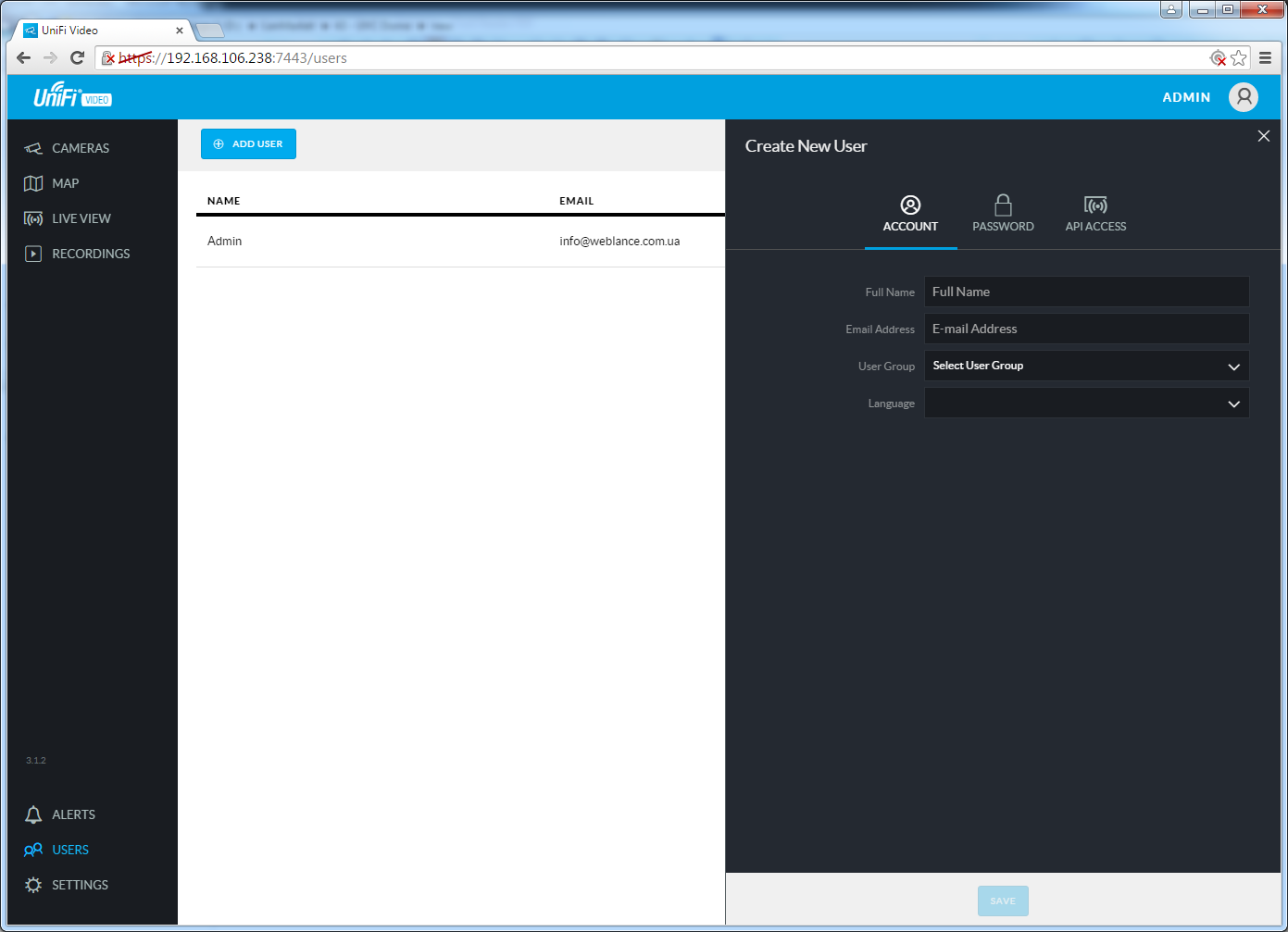The image size is (1288, 932).
Task: Close the Create New User panel
Action: coord(1263,136)
